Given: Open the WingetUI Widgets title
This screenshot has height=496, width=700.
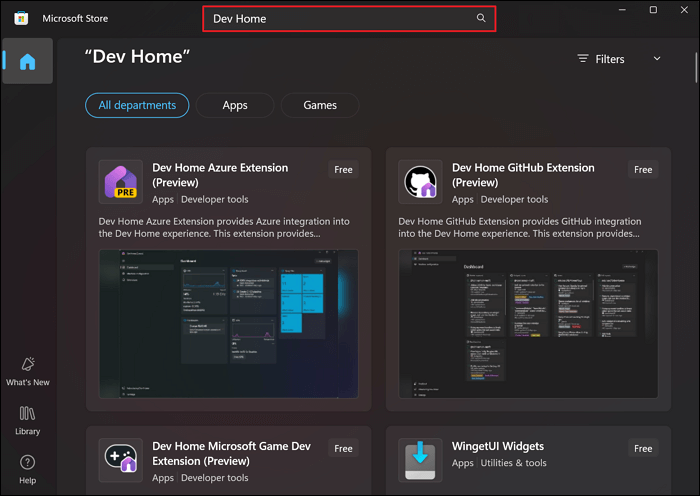Looking at the screenshot, I should click(498, 446).
